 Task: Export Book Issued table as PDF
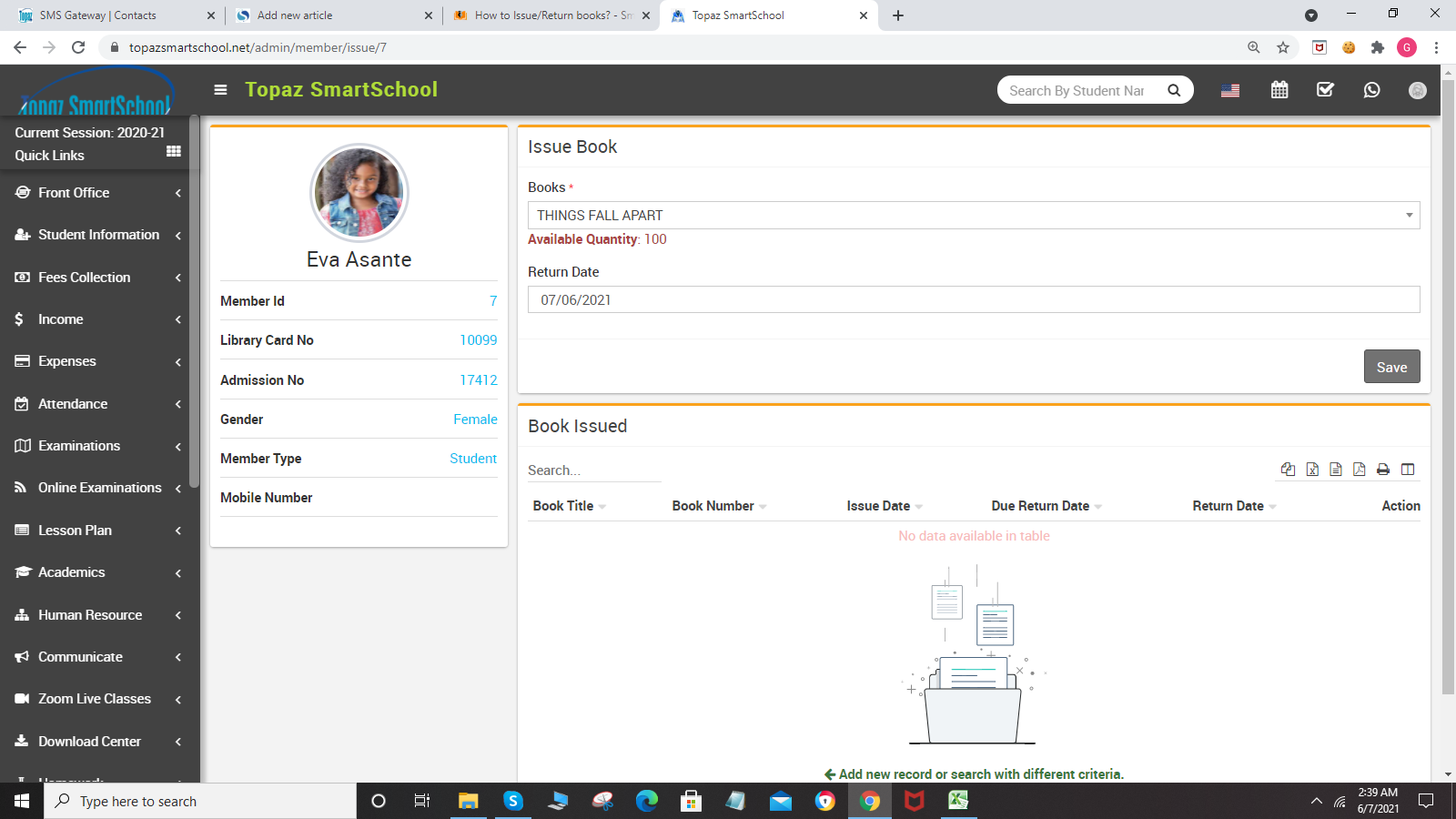click(x=1360, y=470)
